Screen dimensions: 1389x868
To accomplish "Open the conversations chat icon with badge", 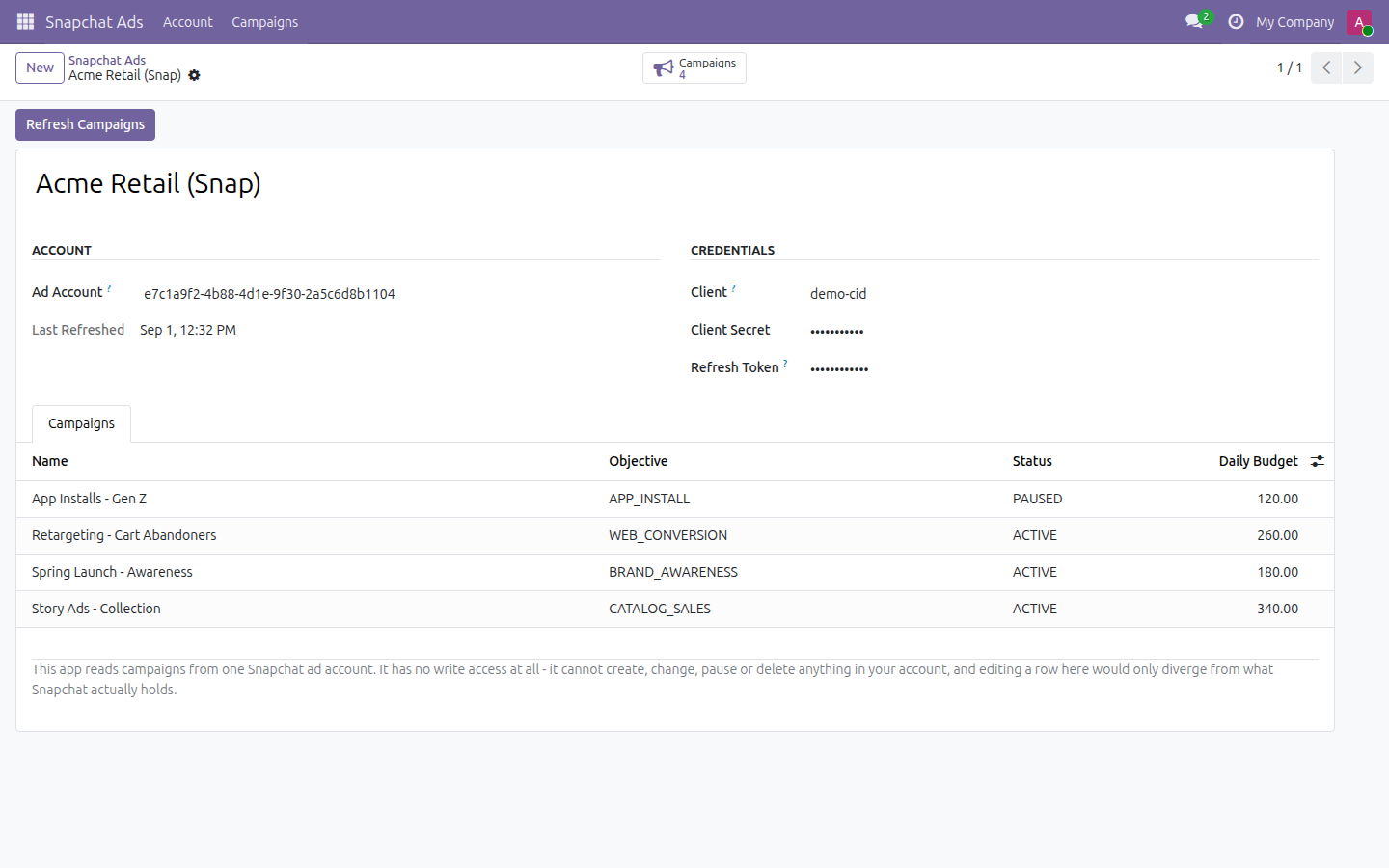I will click(1197, 21).
